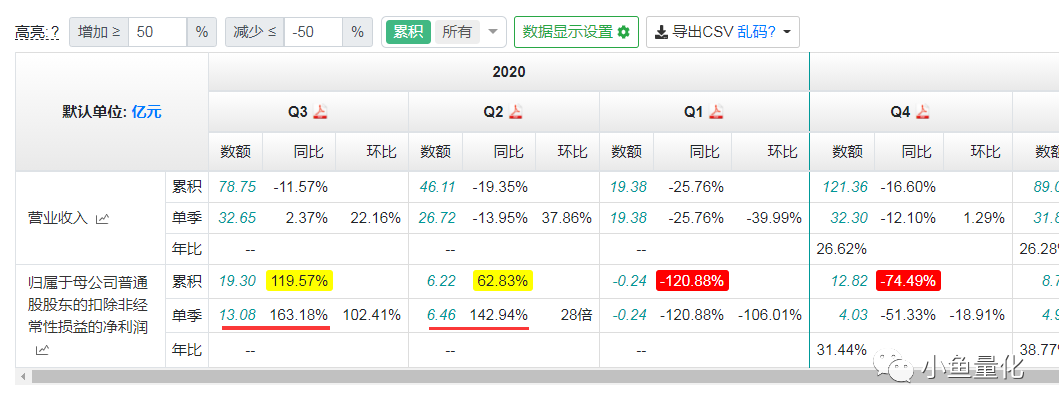Viewport: 1059px width, 414px height.
Task: Expand the 导出CSV dropdown caret
Action: click(x=787, y=32)
